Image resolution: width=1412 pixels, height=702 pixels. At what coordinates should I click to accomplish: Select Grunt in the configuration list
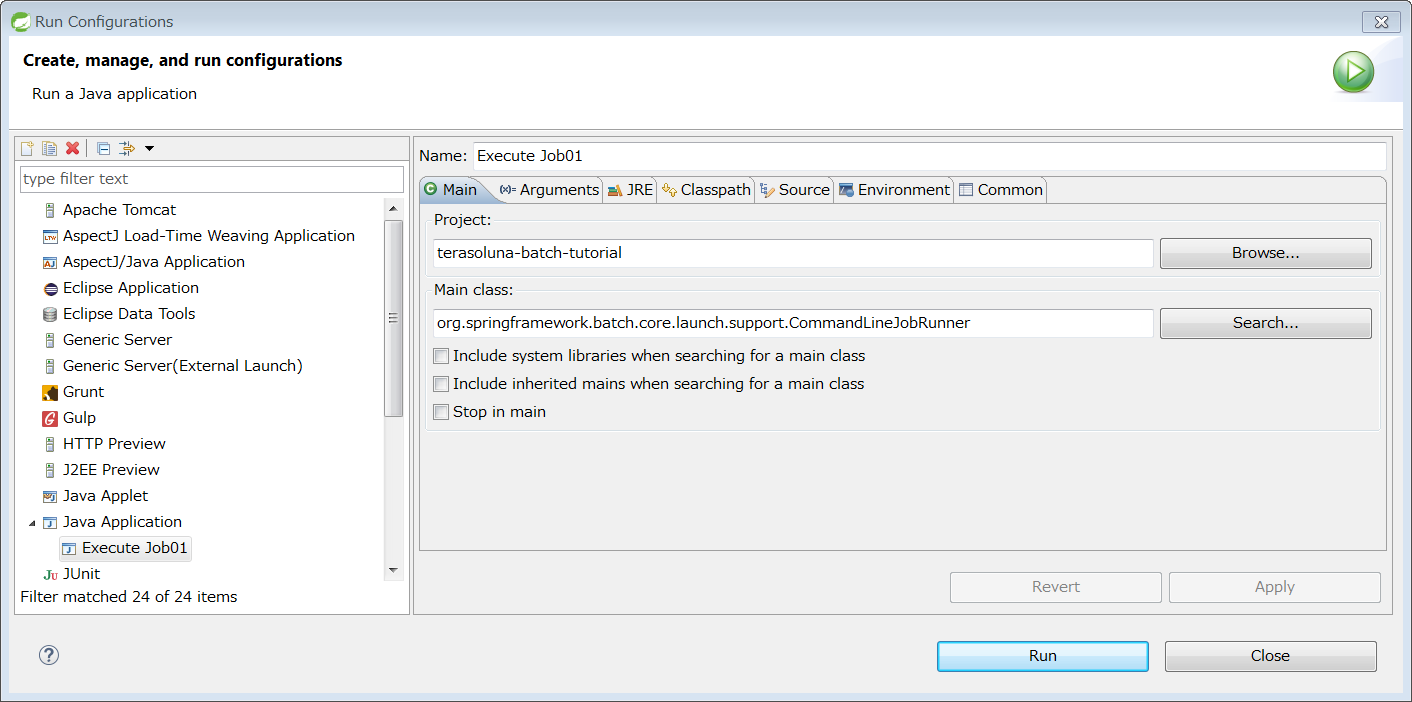83,392
